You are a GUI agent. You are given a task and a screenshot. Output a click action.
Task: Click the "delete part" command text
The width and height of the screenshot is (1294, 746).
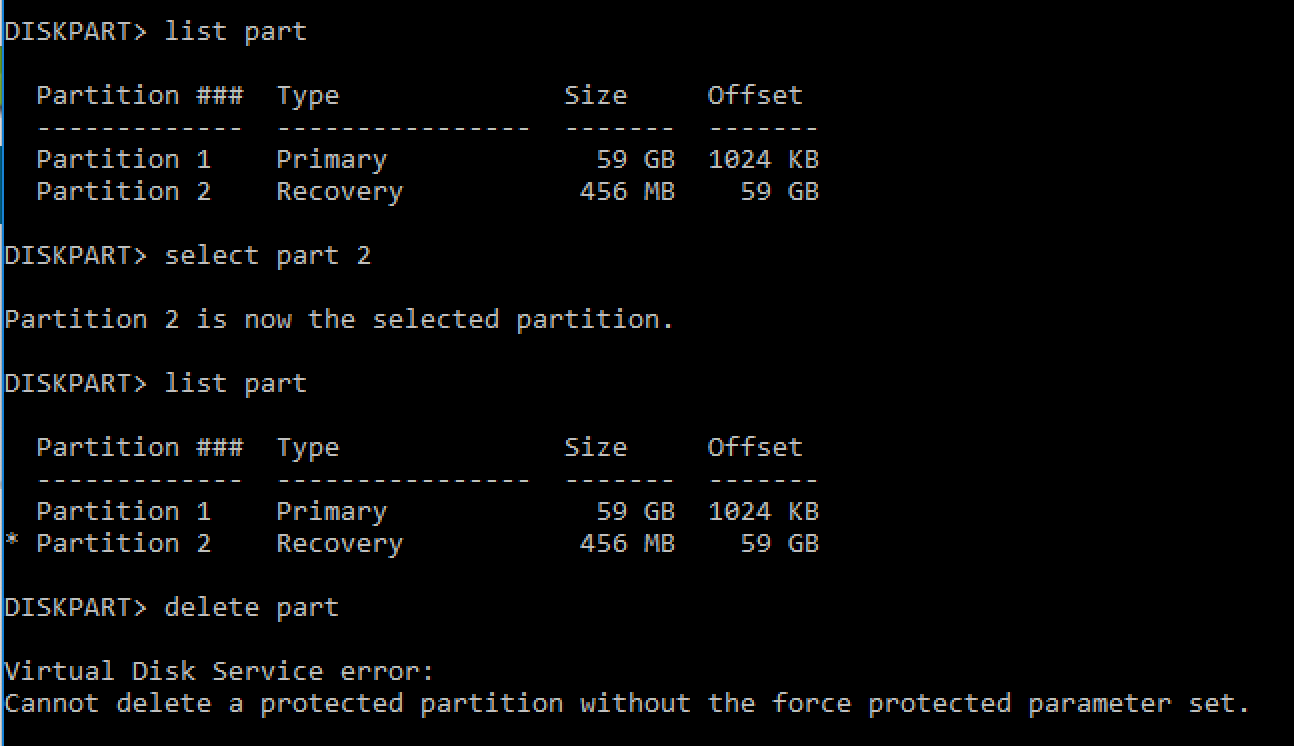pos(251,608)
